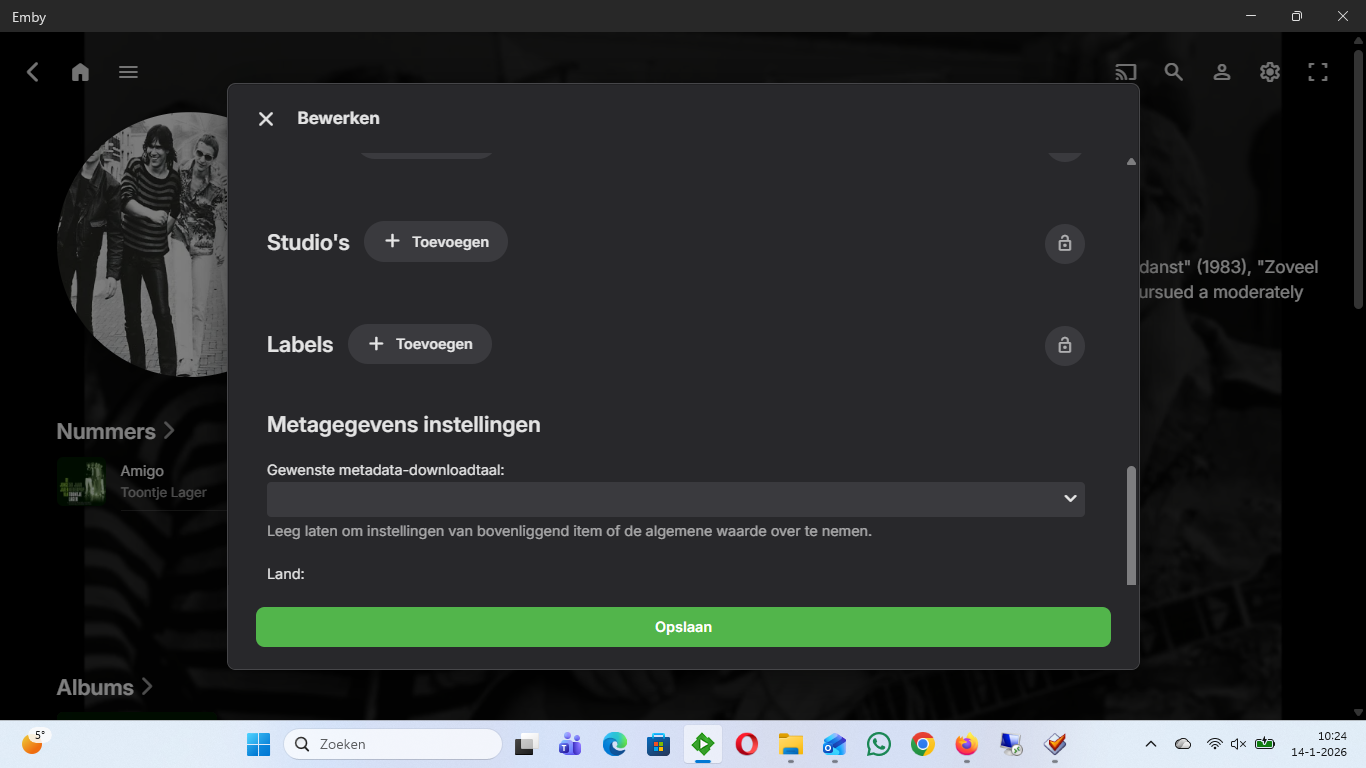This screenshot has width=1366, height=768.
Task: Add a studio with Toevoegen
Action: click(436, 242)
